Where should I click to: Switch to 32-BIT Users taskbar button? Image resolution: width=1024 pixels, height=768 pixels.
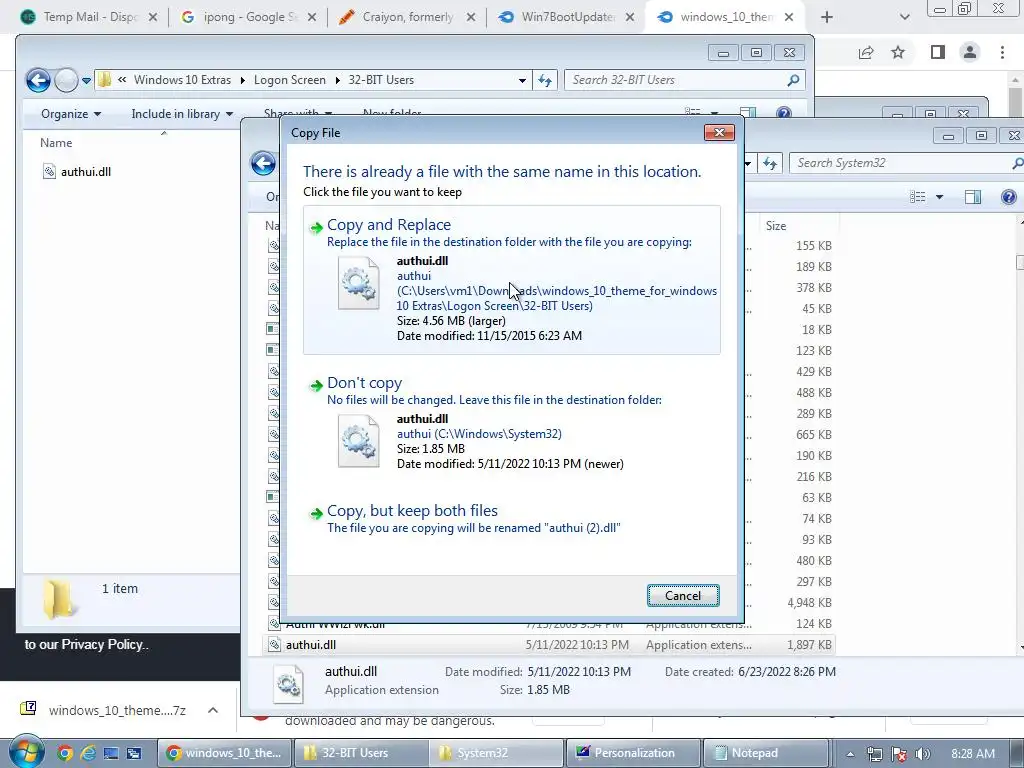pyautogui.click(x=360, y=753)
